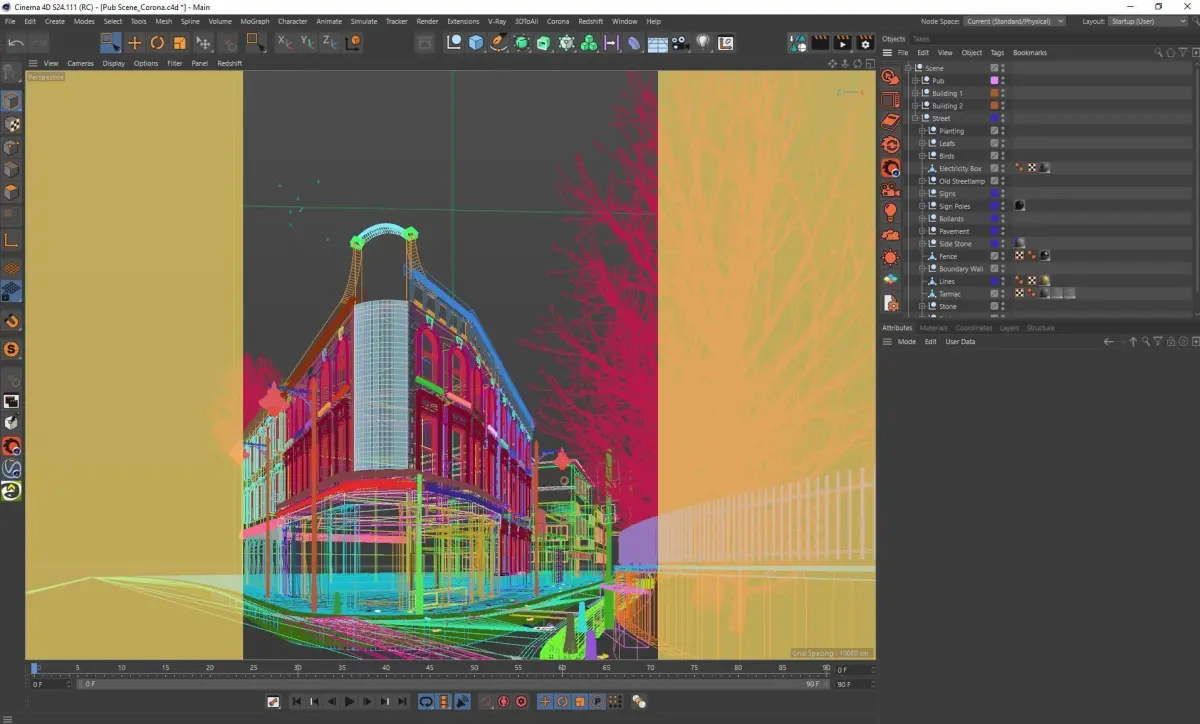The width and height of the screenshot is (1200, 724).
Task: Click the pink layer swatch of Pub
Action: (x=994, y=81)
